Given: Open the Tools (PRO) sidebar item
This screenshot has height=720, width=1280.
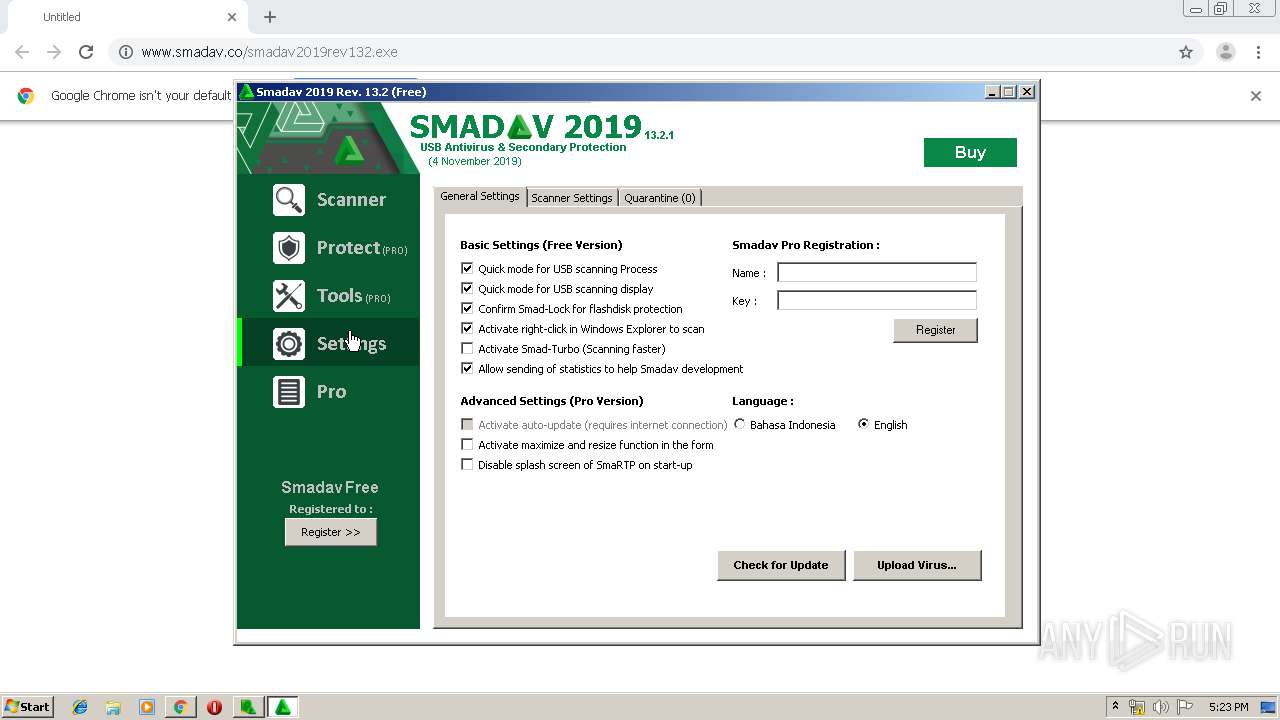Looking at the screenshot, I should (328, 296).
